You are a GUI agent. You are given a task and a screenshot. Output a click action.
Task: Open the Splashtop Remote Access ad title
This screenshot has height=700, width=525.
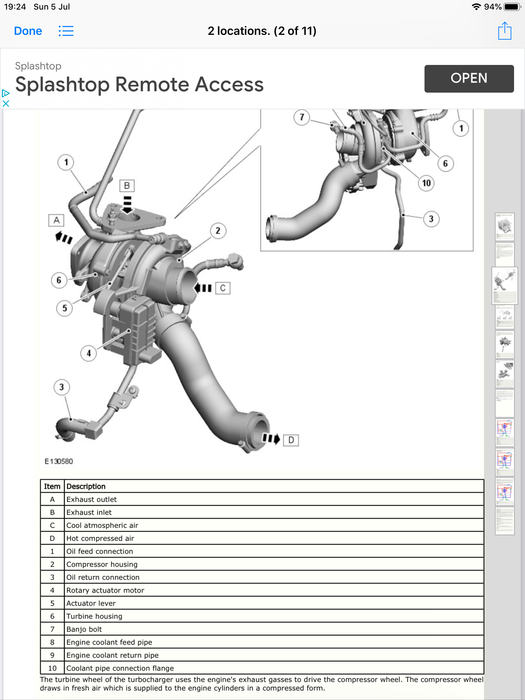139,84
